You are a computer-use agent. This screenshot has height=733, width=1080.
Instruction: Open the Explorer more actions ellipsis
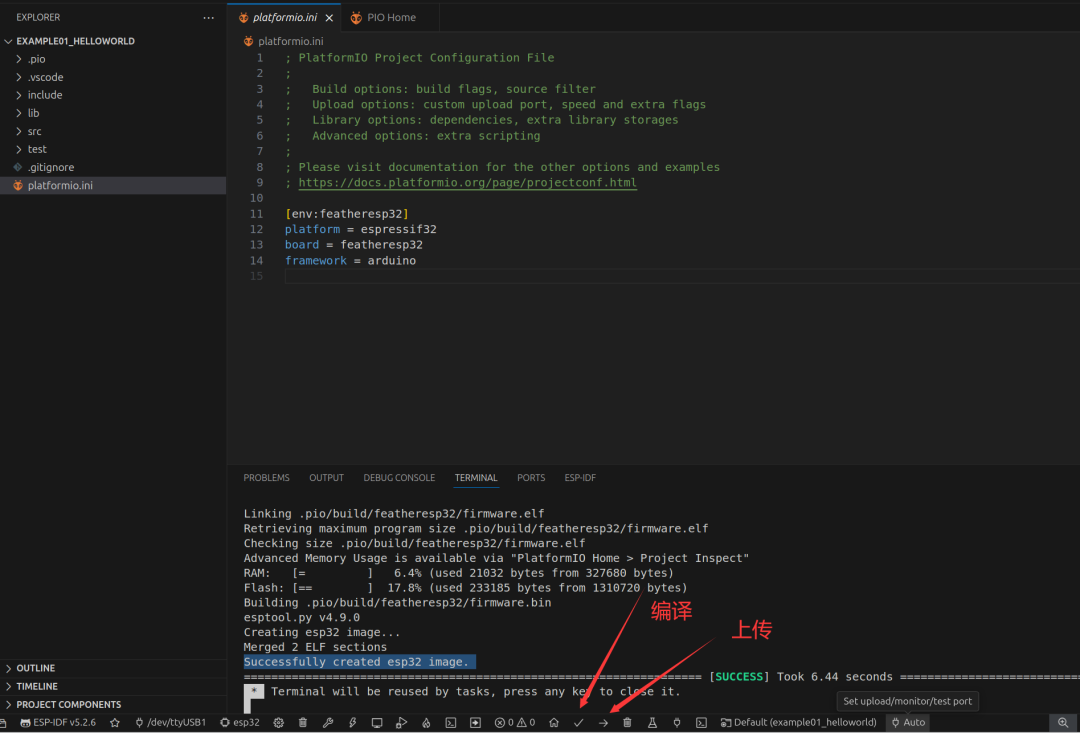[209, 17]
